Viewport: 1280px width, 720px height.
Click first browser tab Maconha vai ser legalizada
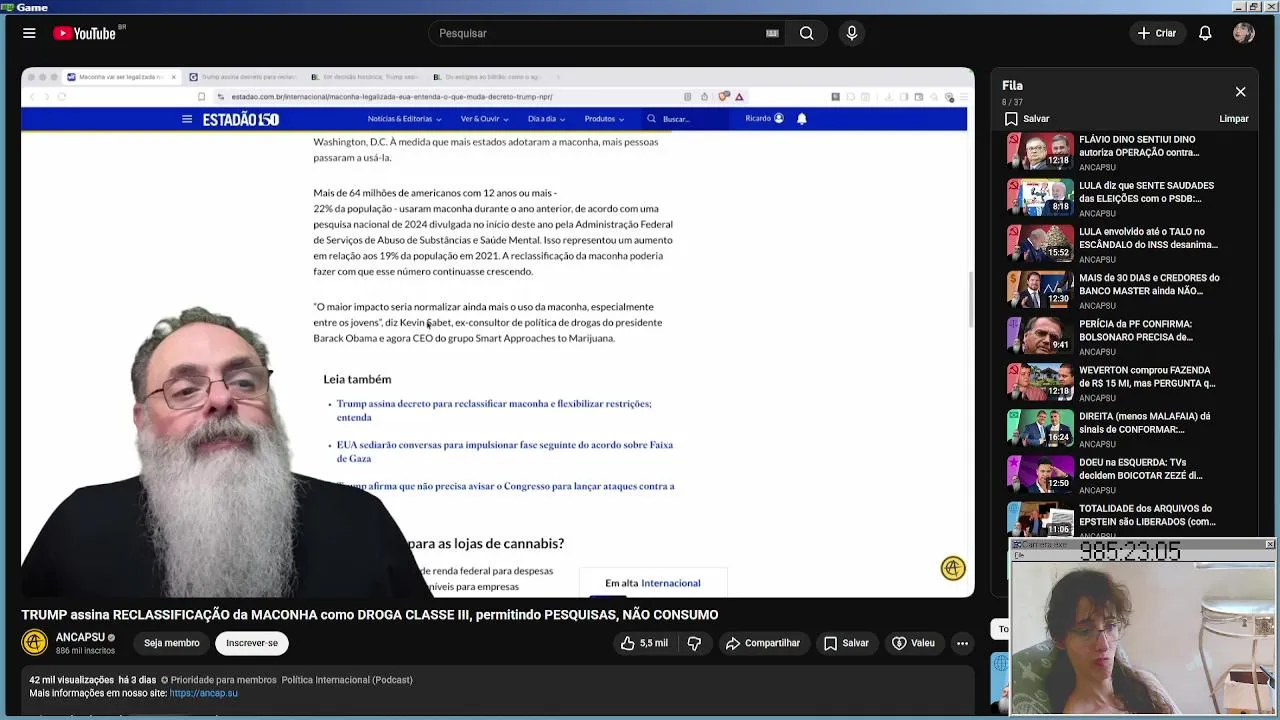point(120,77)
